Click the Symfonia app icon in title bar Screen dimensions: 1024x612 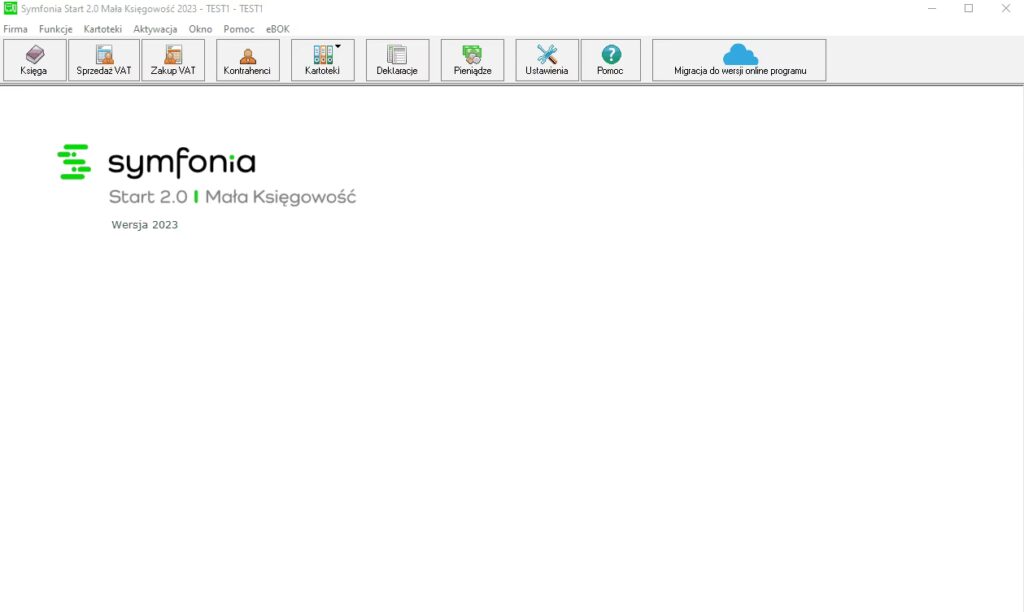point(10,8)
